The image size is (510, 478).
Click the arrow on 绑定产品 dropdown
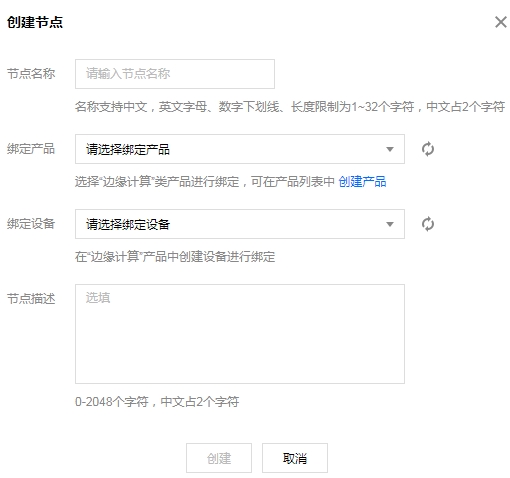click(x=390, y=149)
